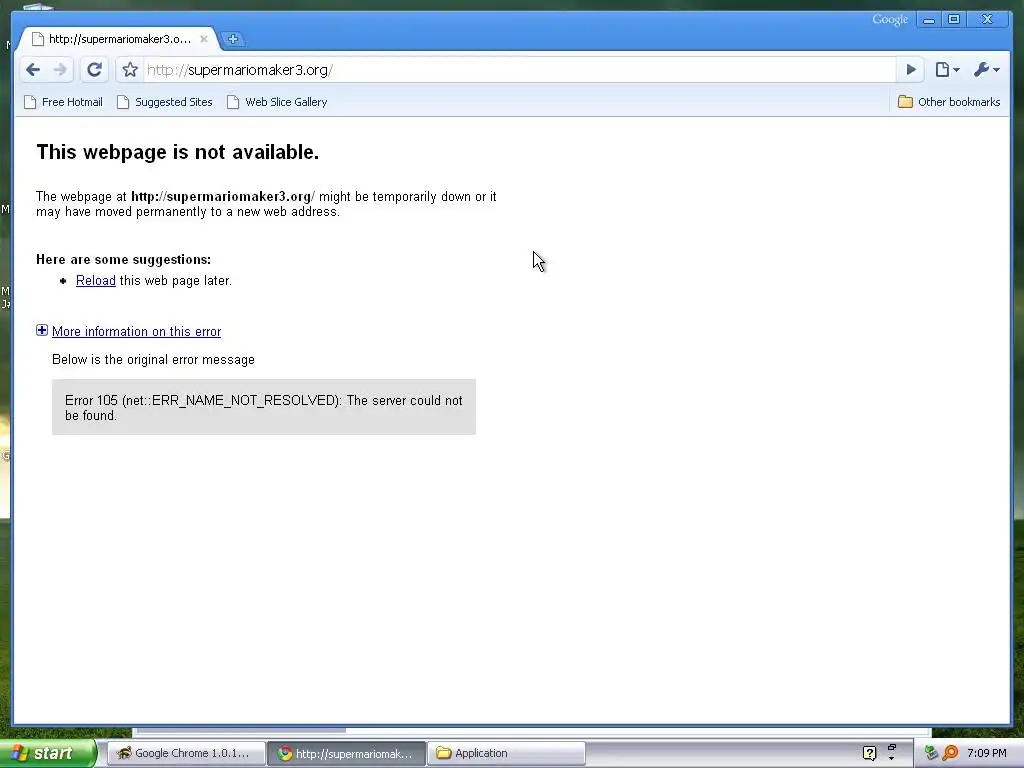The width and height of the screenshot is (1024, 768).
Task: Collapse More information on this error
Action: pyautogui.click(x=42, y=330)
